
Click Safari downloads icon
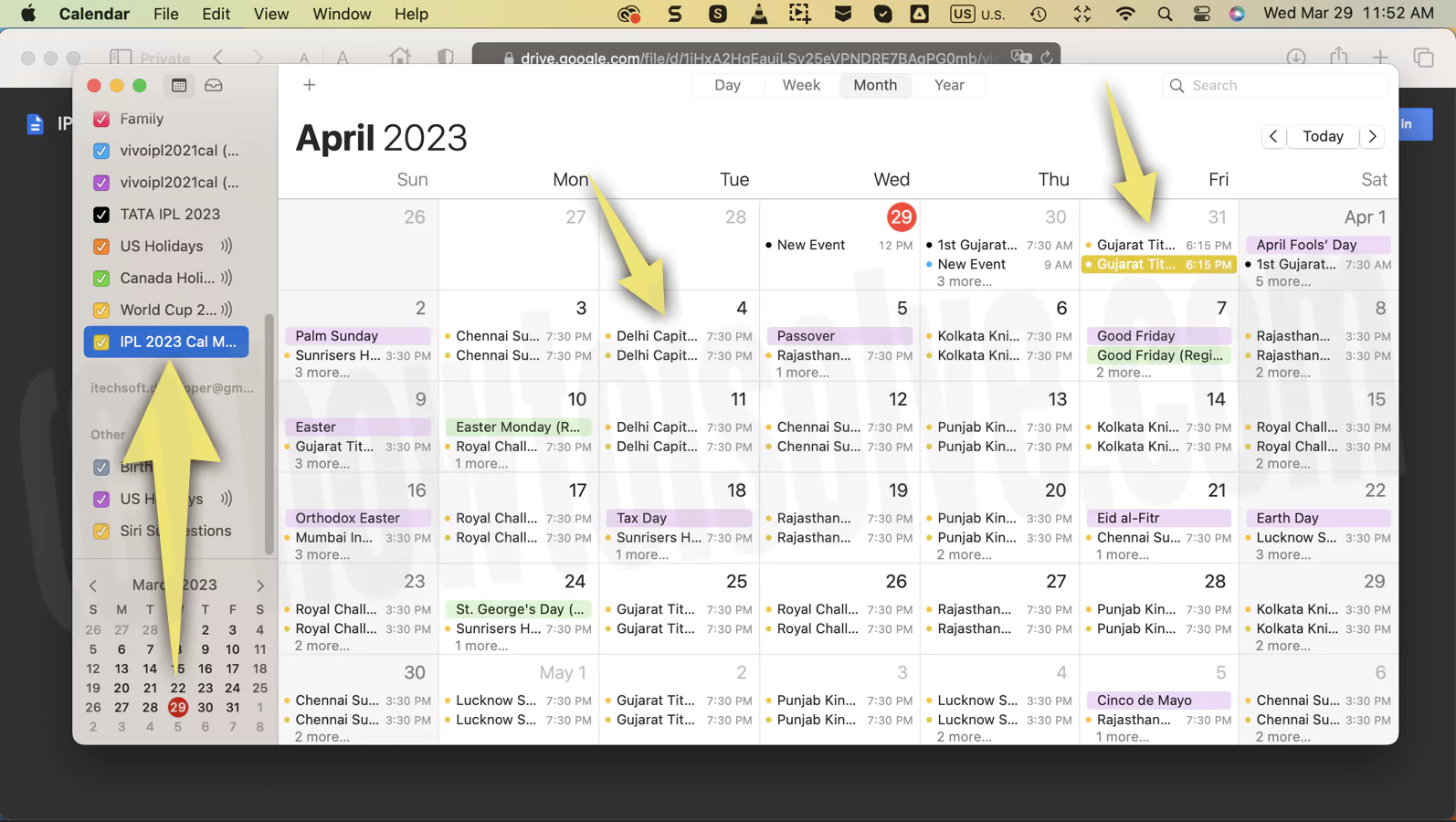[x=1295, y=58]
